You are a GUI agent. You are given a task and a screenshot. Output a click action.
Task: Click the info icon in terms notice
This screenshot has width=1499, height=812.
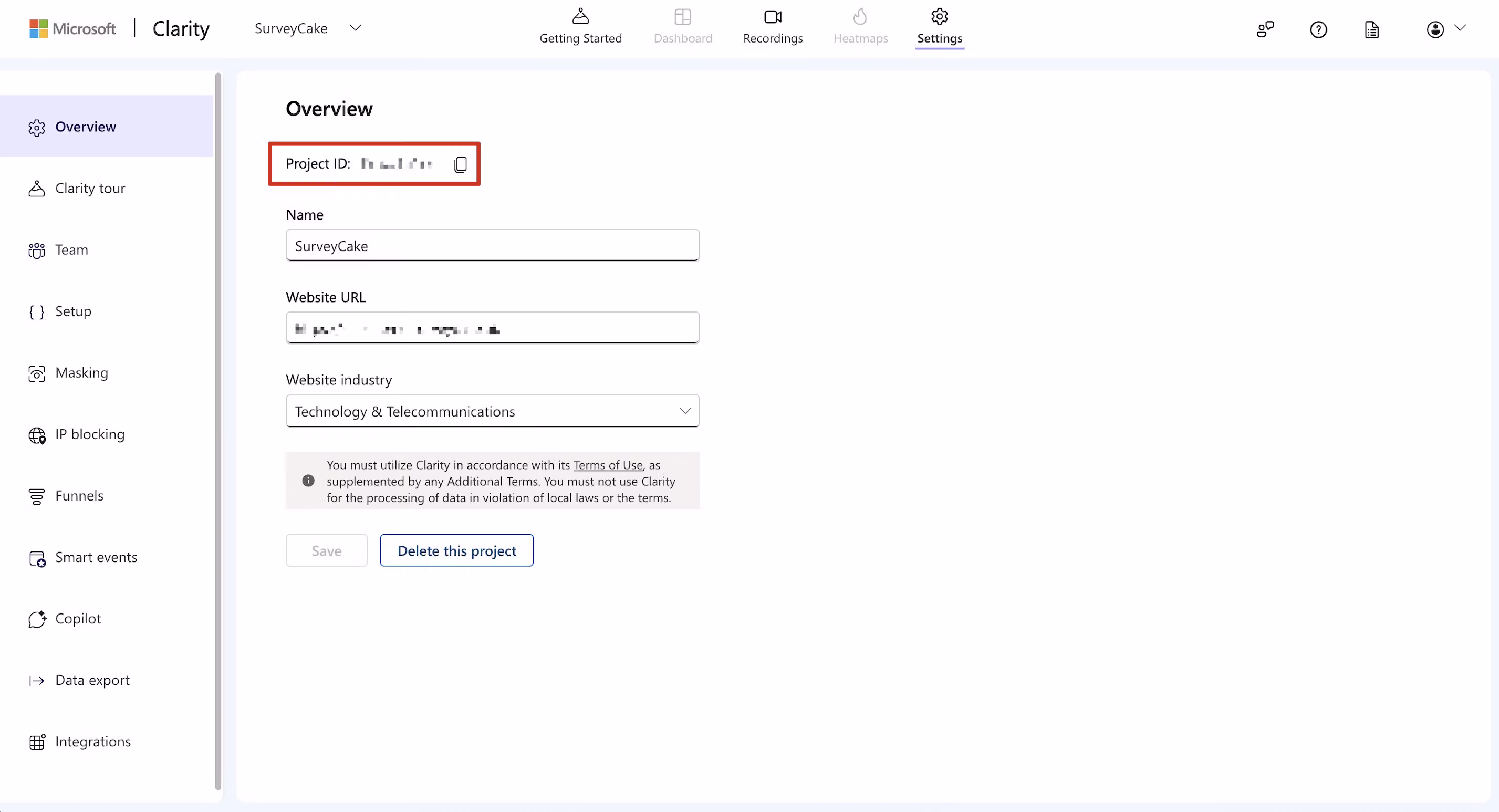(308, 481)
